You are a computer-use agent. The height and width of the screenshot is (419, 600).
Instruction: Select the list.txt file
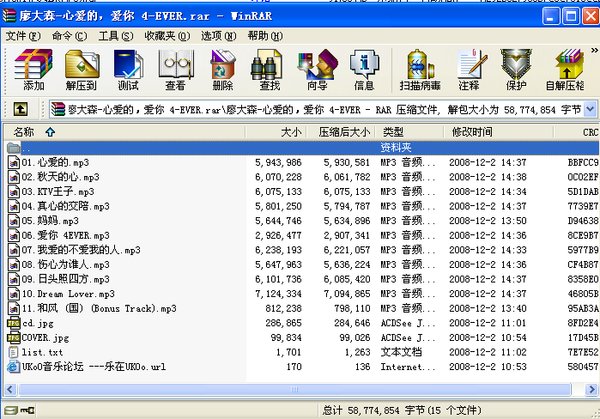(x=303, y=352)
